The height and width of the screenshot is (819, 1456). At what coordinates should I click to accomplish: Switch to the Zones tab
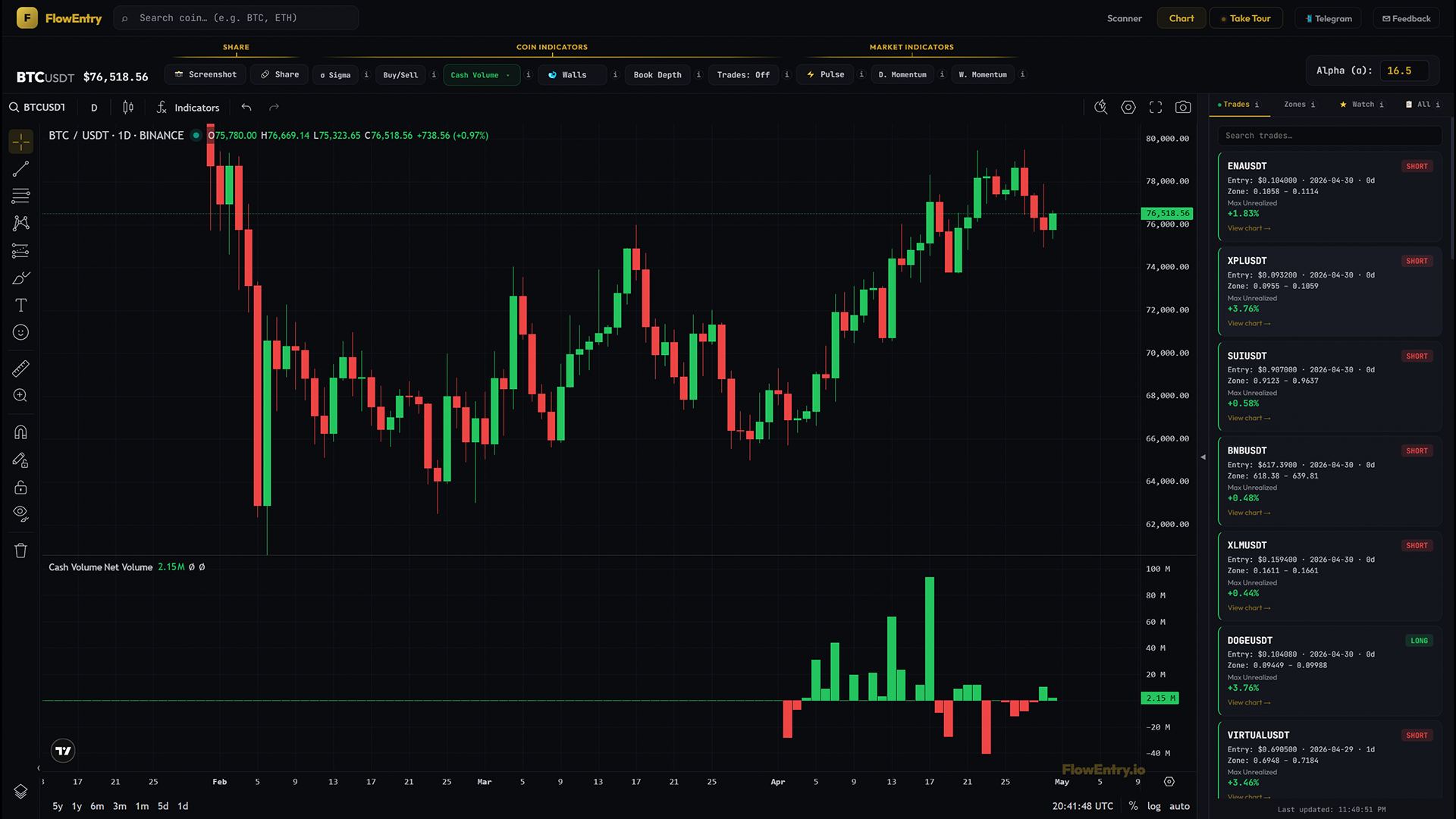(1299, 105)
